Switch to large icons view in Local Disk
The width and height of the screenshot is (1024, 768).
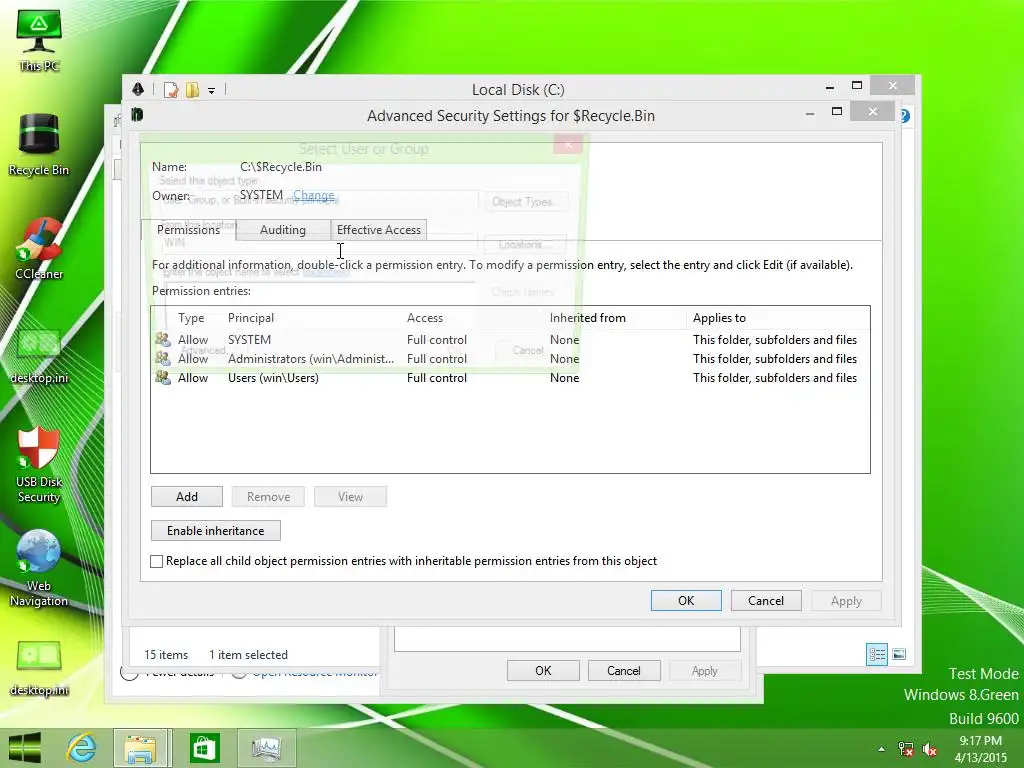click(899, 654)
